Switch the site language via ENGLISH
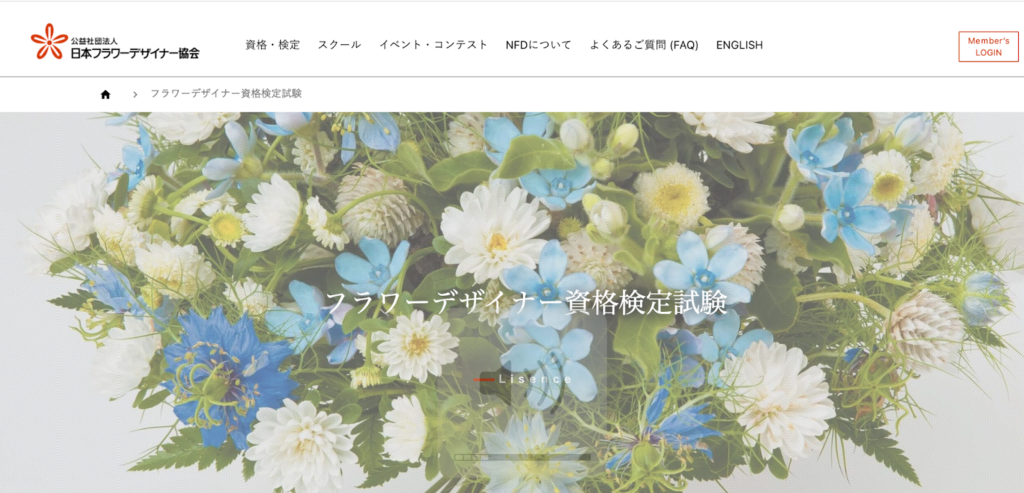1024x493 pixels. 739,45
